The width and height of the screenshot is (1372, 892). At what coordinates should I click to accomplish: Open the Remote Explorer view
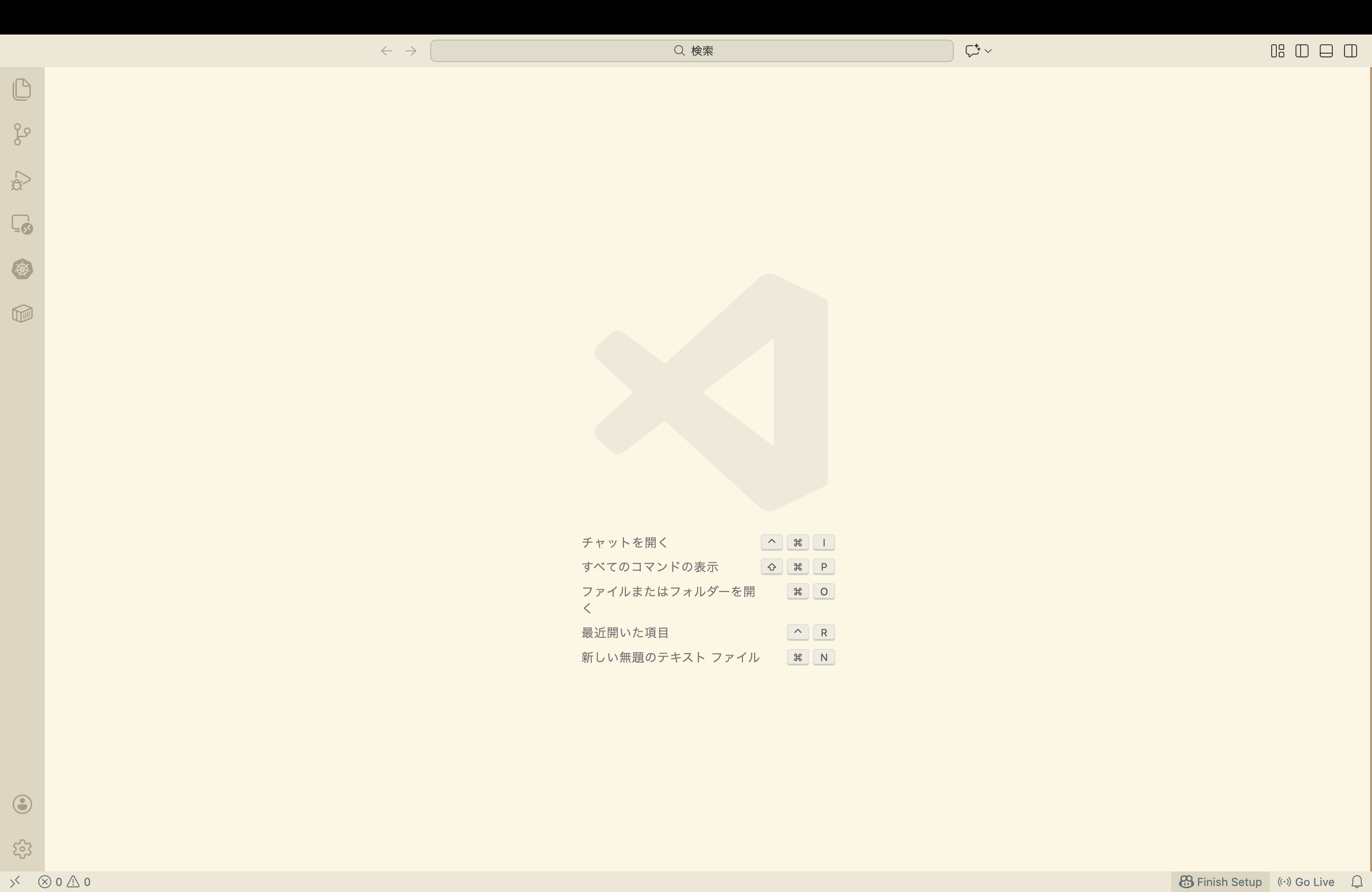tap(22, 224)
